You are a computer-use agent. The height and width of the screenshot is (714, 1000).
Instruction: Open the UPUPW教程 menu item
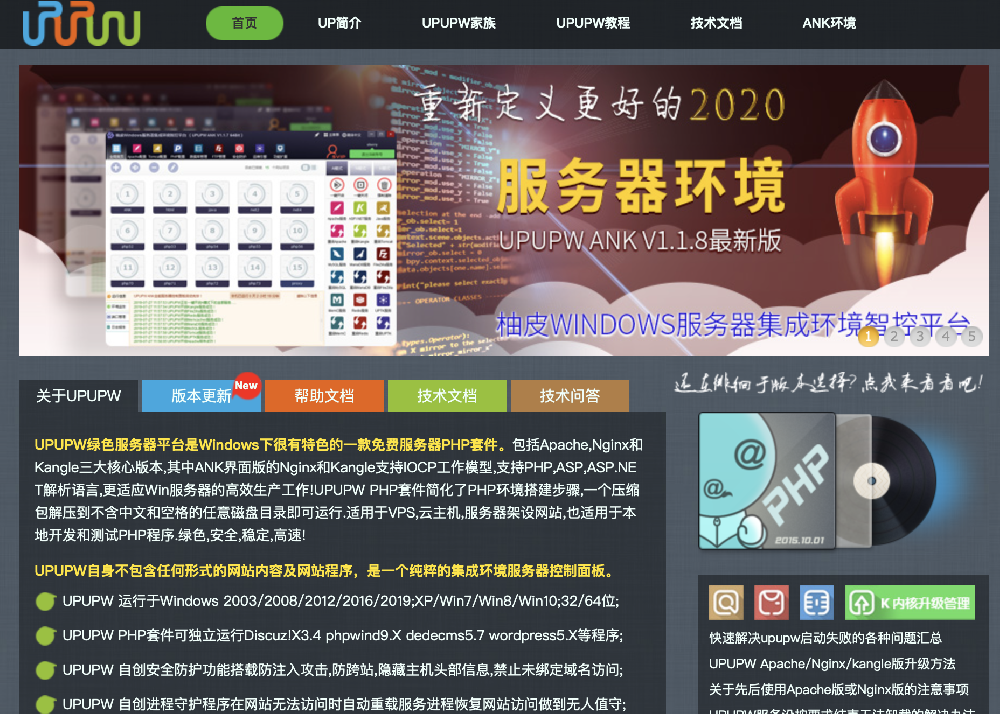click(593, 23)
